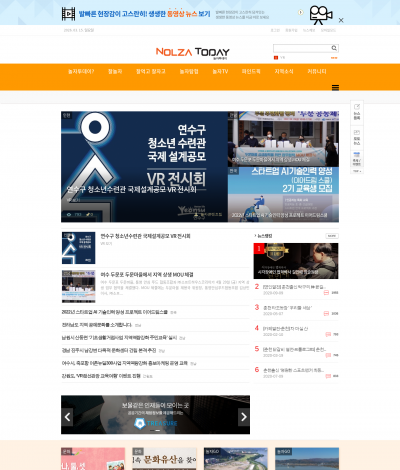Open the 강원도 VR 이벤트 진행 headline
Viewport: 400px width, 470px height.
pyautogui.click(x=101, y=376)
